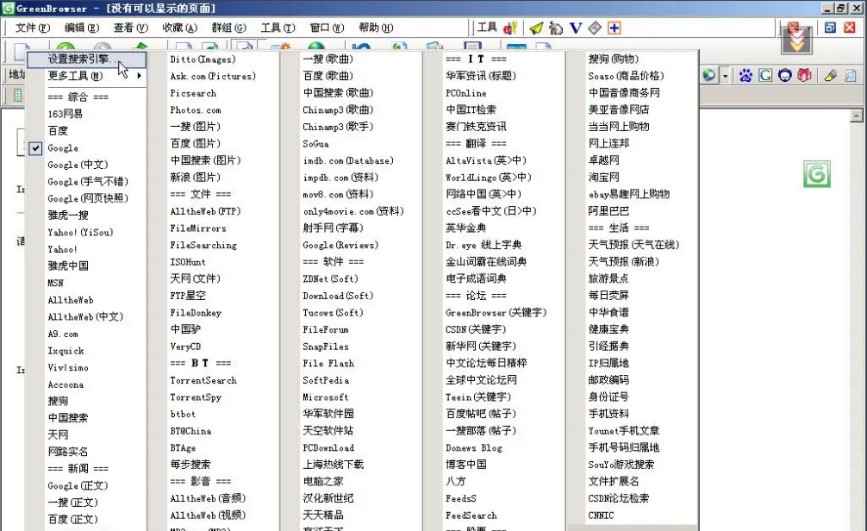Click the double down arrow overflow icon
Viewport: 867px width, 531px height.
pos(796,40)
